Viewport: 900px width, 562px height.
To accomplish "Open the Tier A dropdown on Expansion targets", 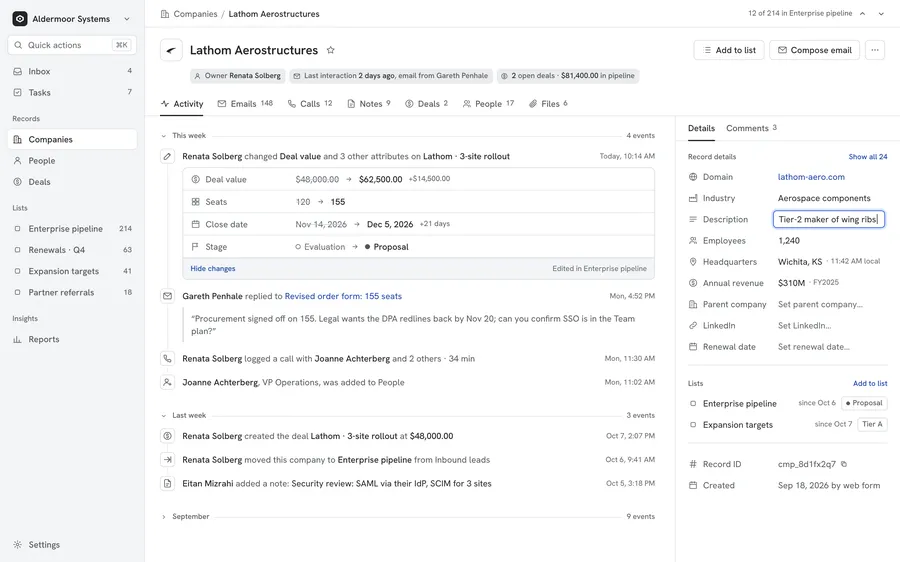I will [872, 424].
